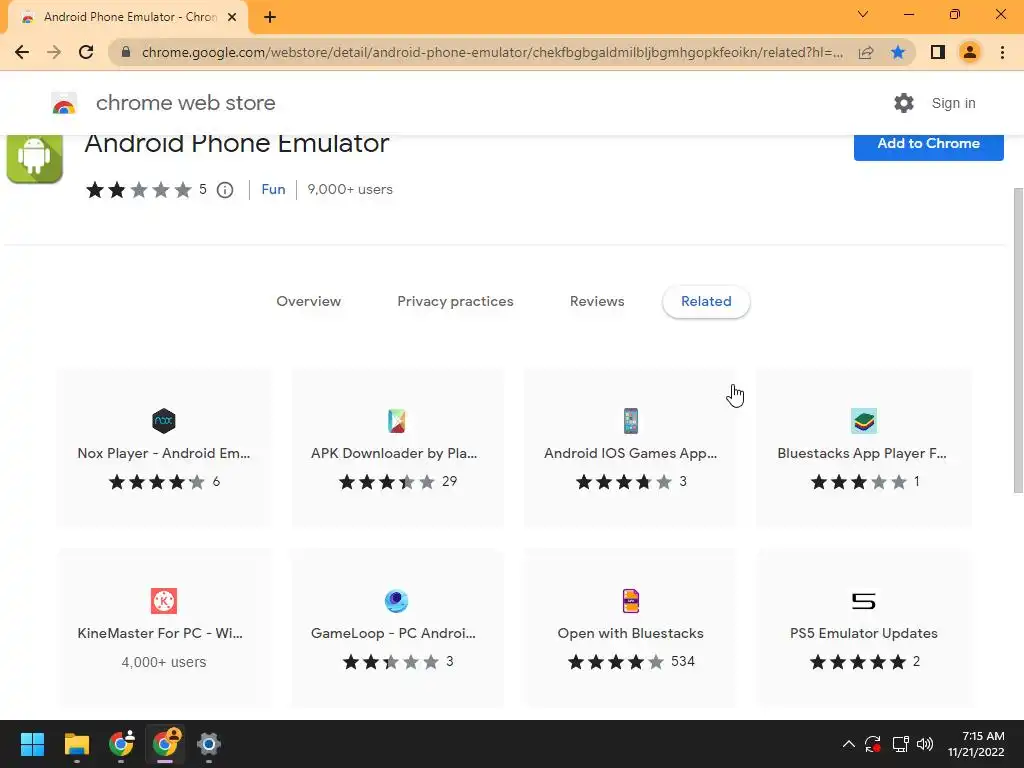Open the active Chrome taskbar icon

[165, 744]
